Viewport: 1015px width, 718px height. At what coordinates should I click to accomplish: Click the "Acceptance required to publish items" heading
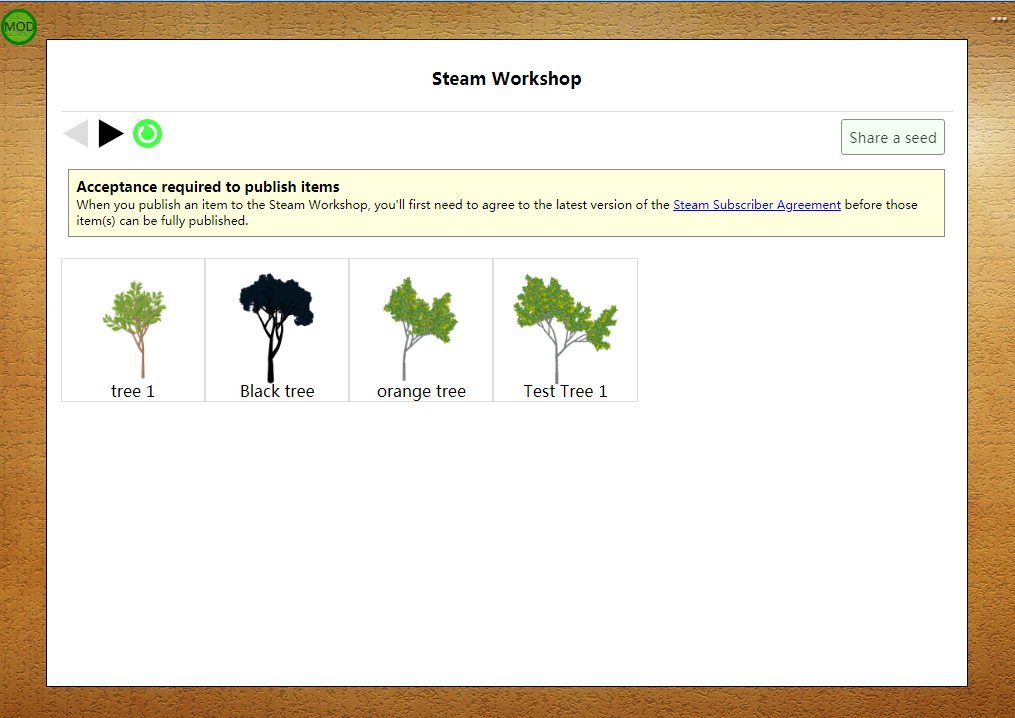pyautogui.click(x=208, y=186)
